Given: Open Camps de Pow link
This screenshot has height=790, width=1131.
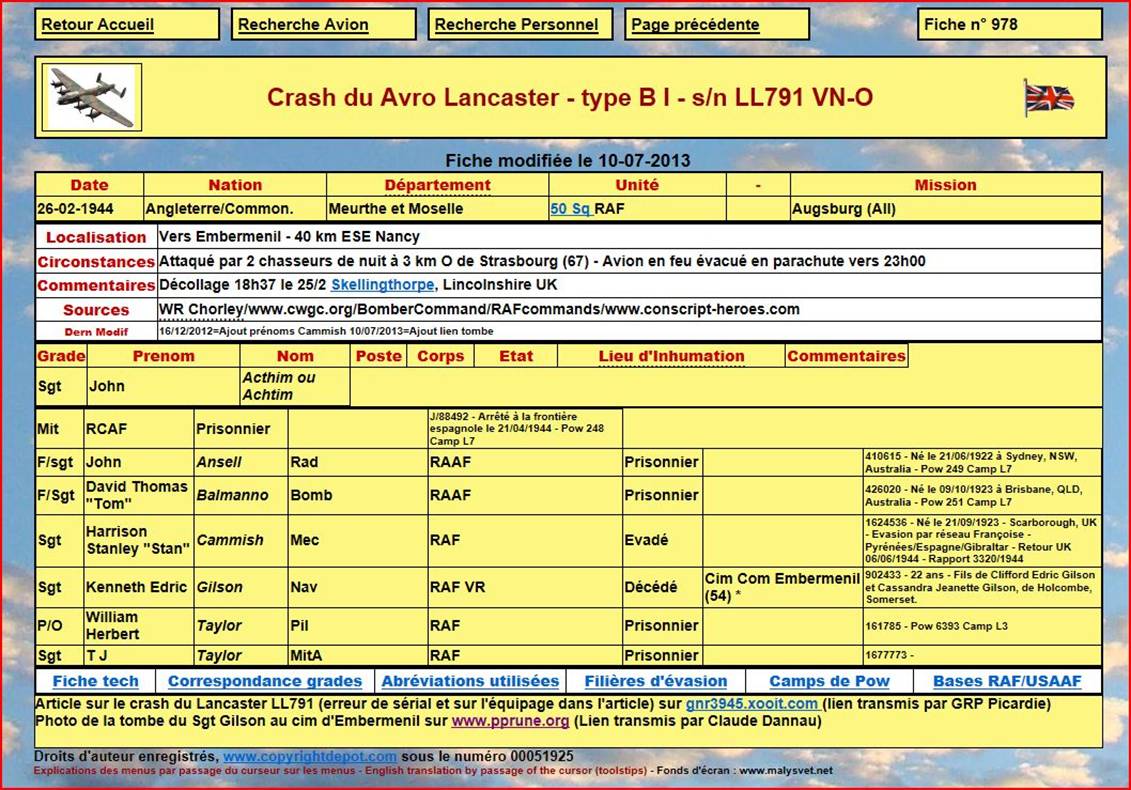Looking at the screenshot, I should pyautogui.click(x=830, y=681).
